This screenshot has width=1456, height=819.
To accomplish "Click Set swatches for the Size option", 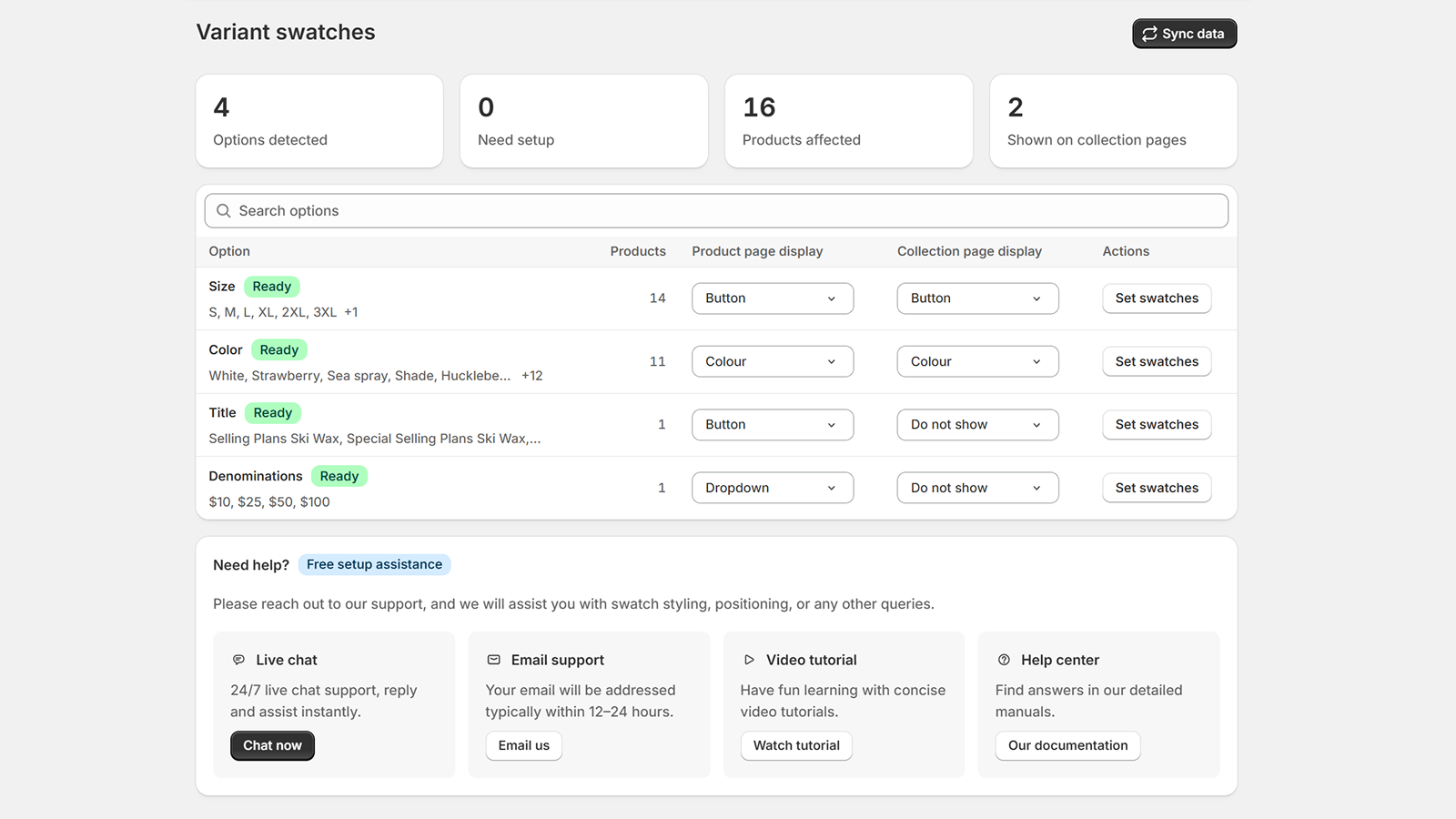I will tap(1157, 298).
